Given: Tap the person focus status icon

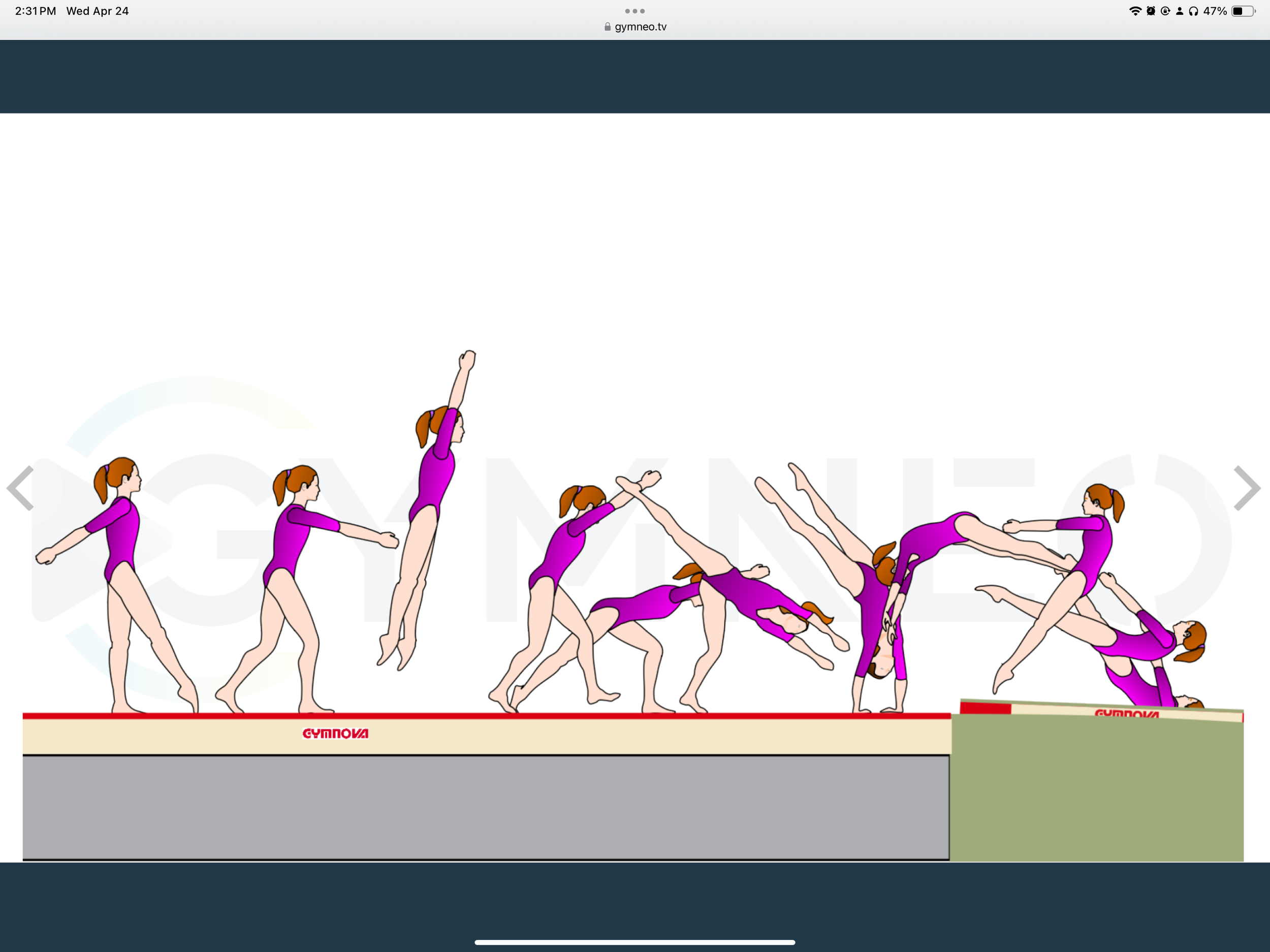Looking at the screenshot, I should pos(1179,11).
